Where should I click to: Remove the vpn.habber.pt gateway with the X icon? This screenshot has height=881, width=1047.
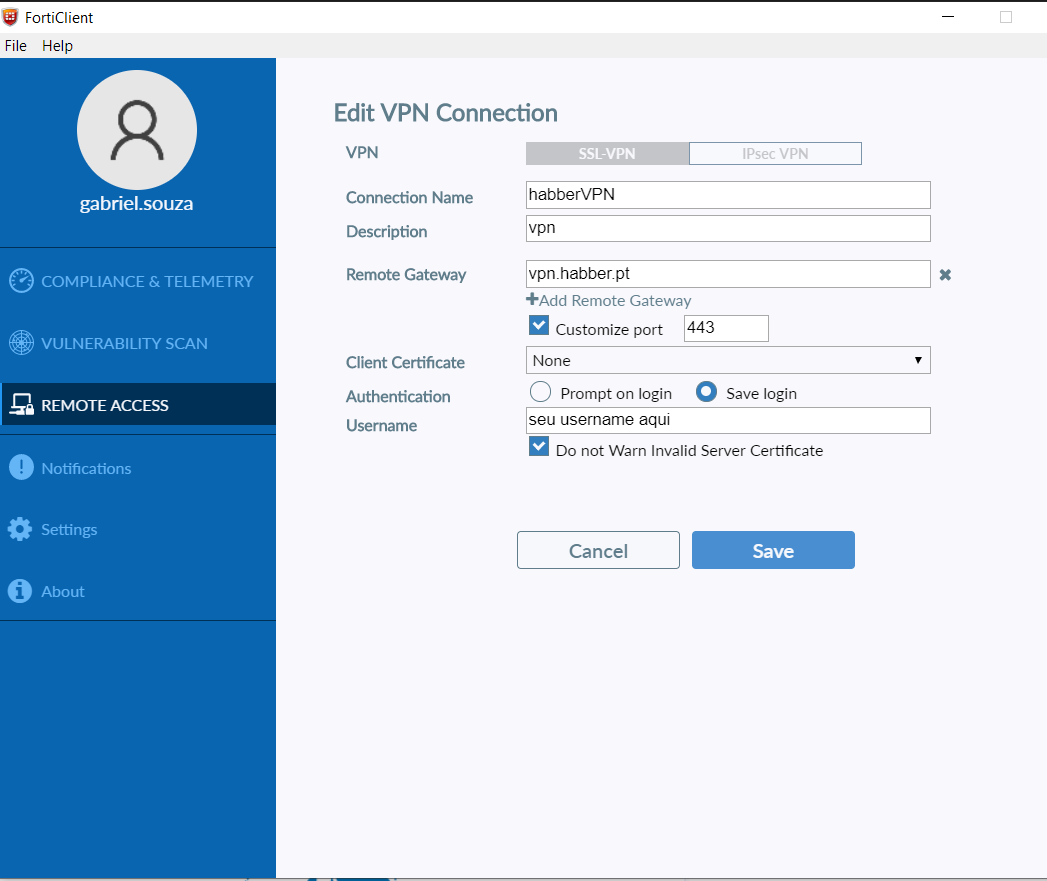[945, 275]
